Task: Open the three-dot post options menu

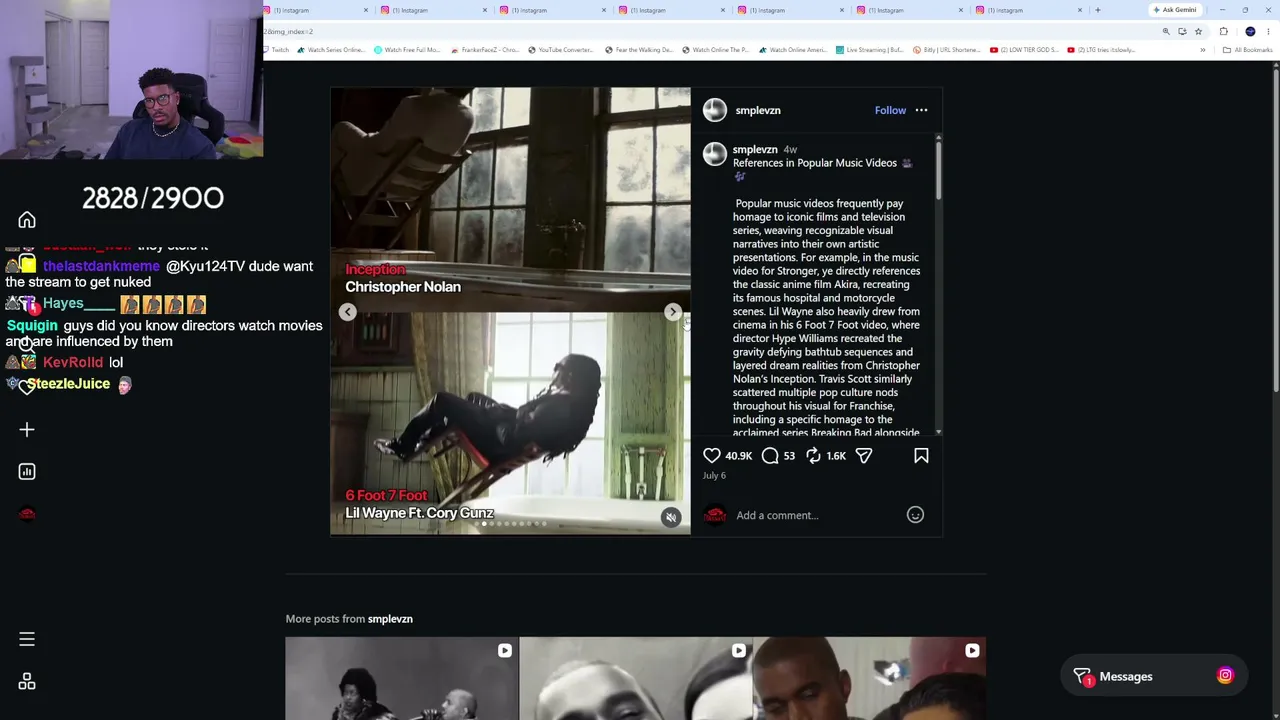Action: tap(921, 110)
